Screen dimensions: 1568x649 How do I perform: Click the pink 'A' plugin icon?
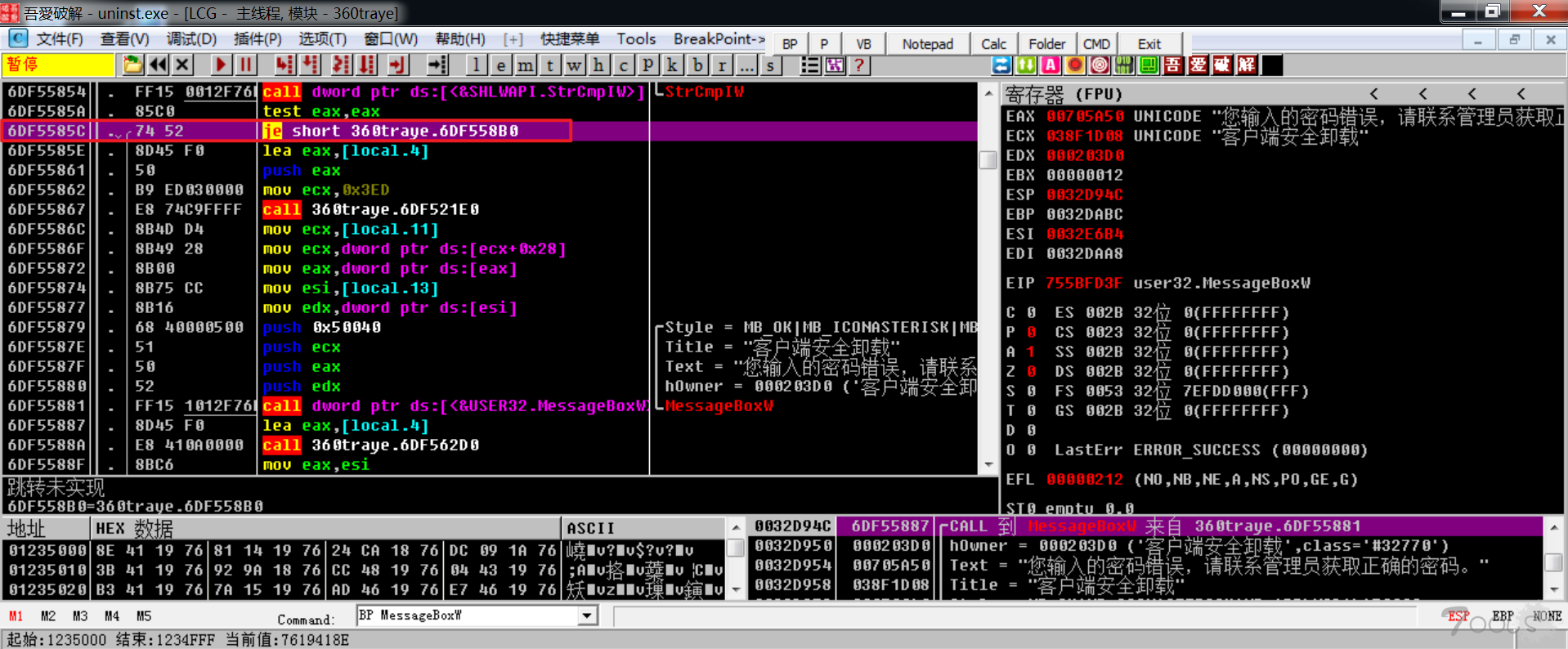[x=1051, y=65]
